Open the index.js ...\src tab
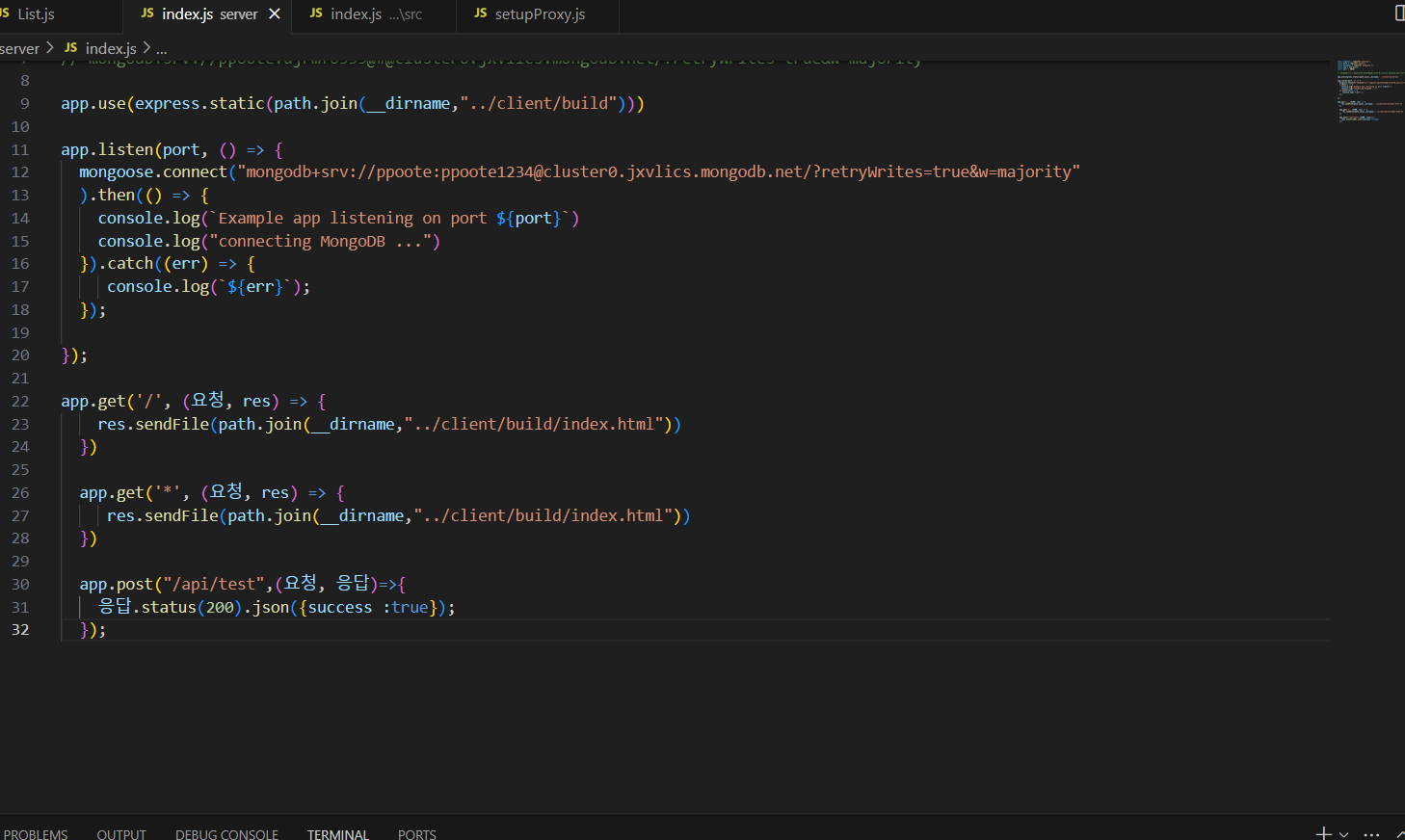Viewport: 1405px width, 840px height. [374, 14]
